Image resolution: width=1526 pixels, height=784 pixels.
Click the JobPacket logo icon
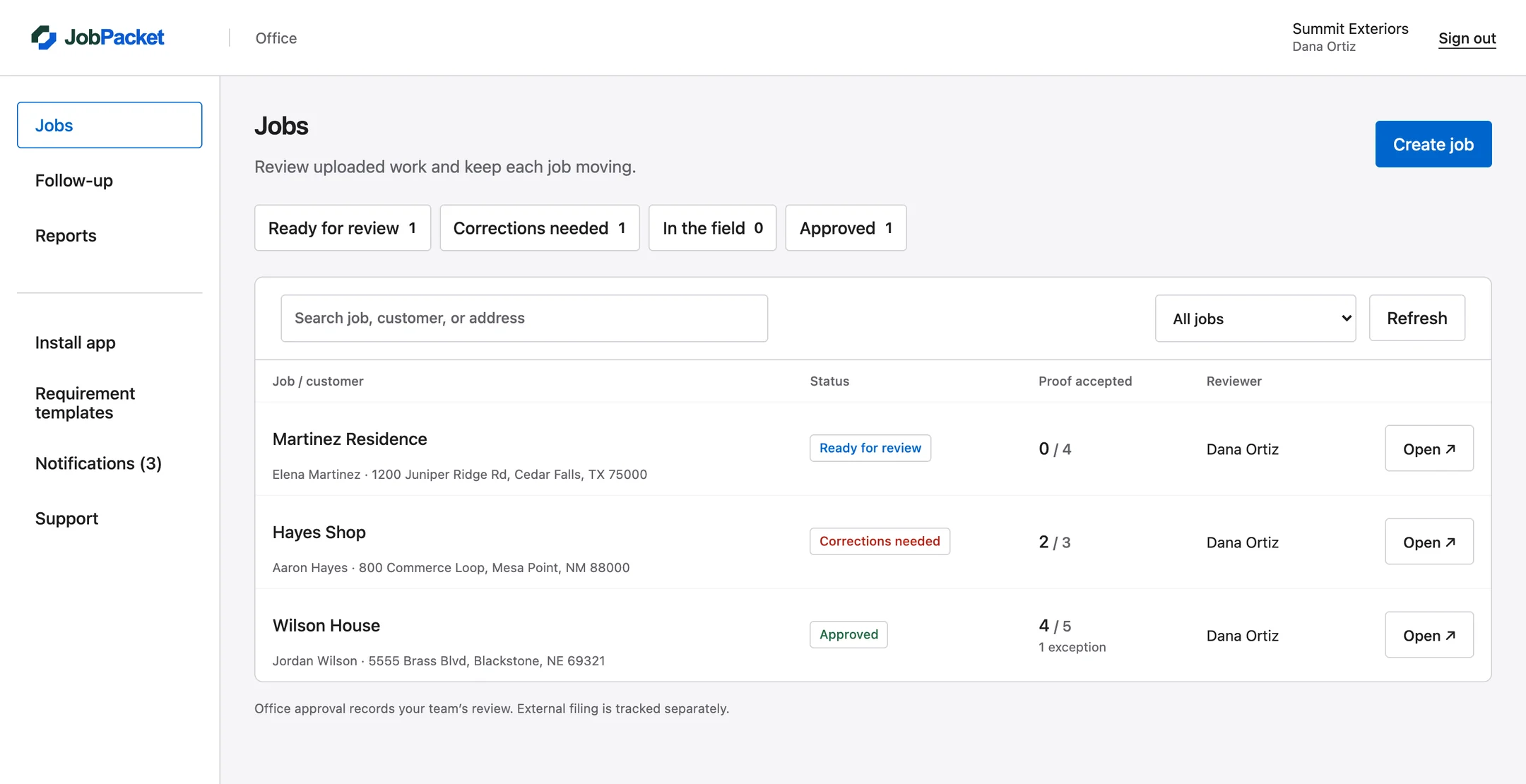[x=44, y=37]
